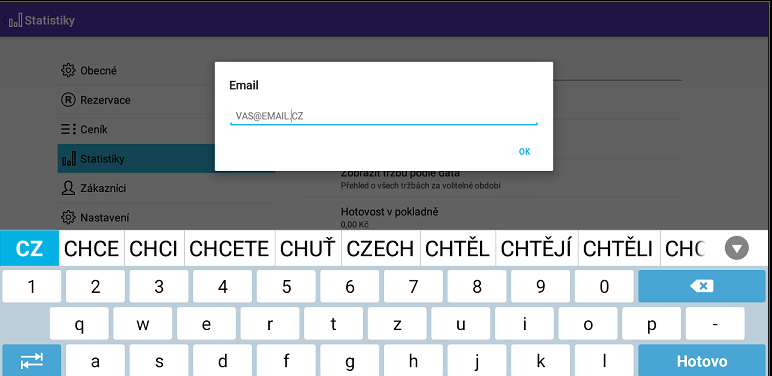Open the Nastavení section
This screenshot has width=772, height=376.
point(166,217)
